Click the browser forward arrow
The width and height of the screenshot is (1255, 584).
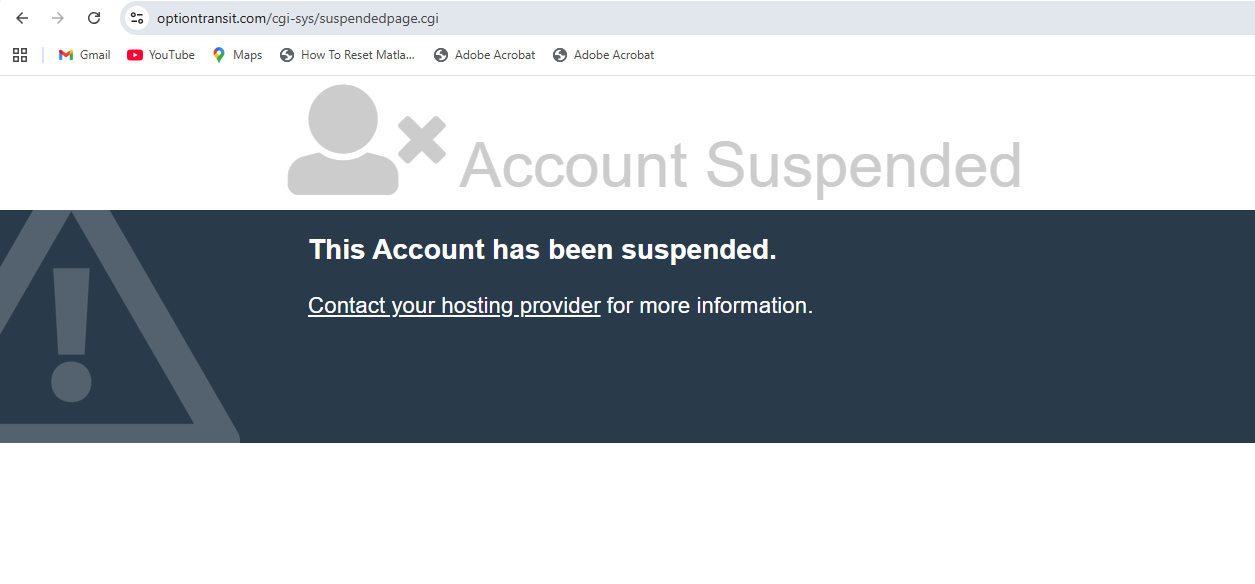58,18
